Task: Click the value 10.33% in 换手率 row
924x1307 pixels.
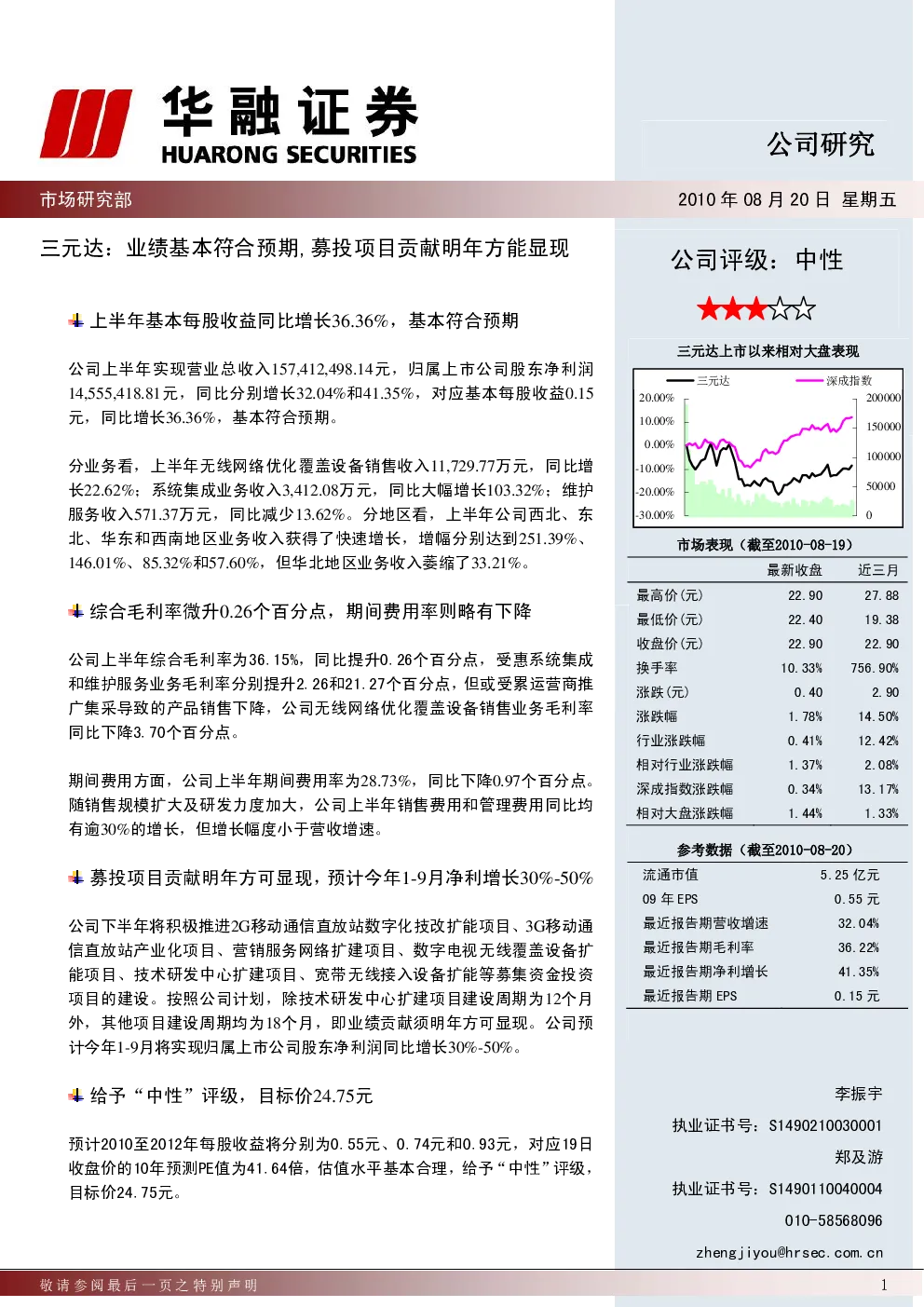Action: pos(802,668)
